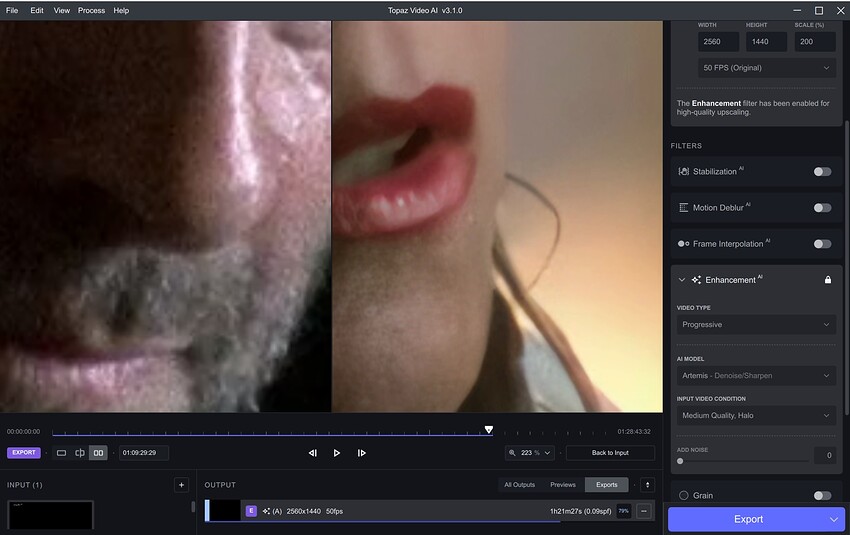
Task: Click the Grain filter circle icon
Action: (684, 495)
